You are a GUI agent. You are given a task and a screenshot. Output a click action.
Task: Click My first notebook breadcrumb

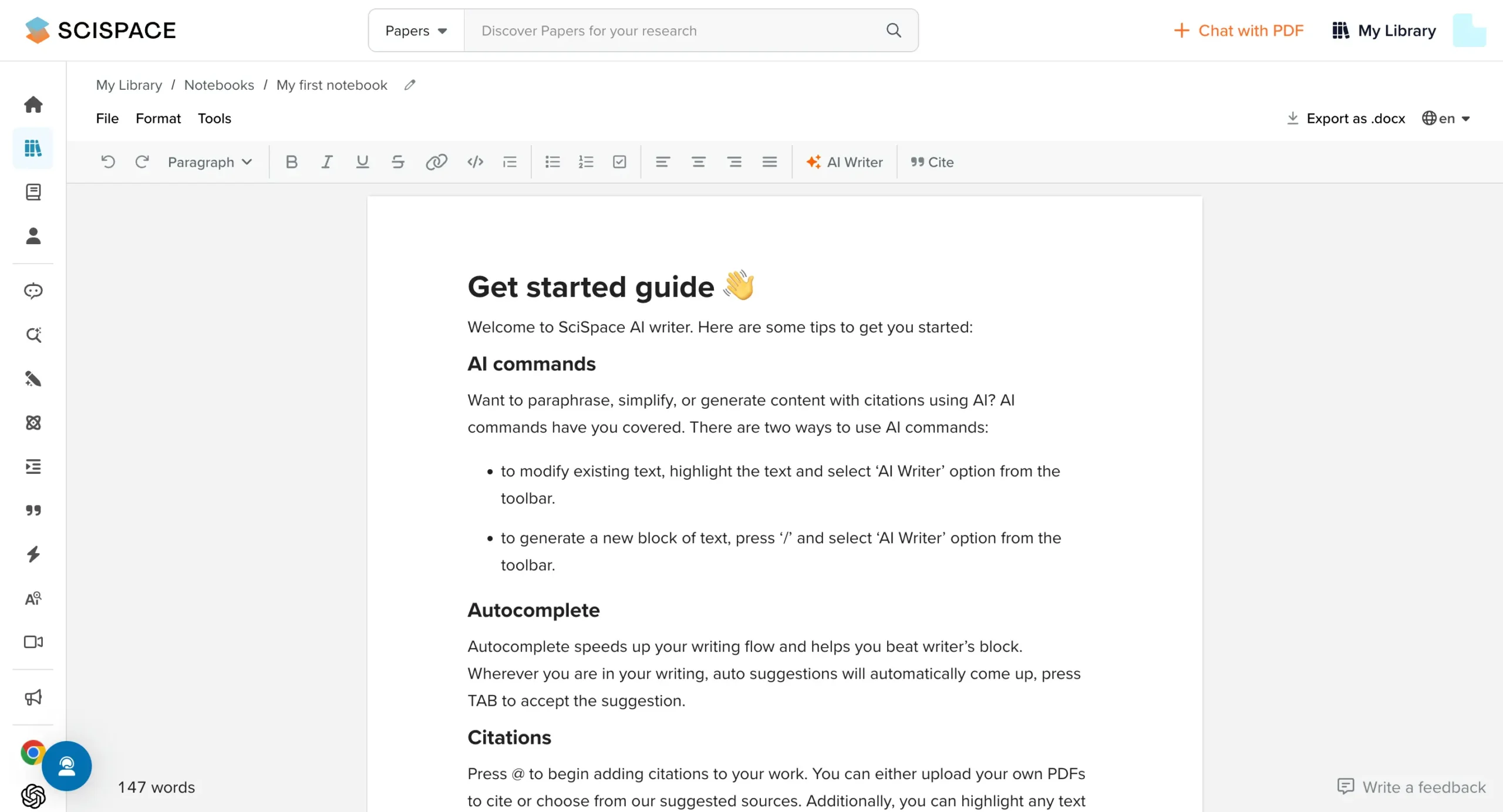point(332,85)
